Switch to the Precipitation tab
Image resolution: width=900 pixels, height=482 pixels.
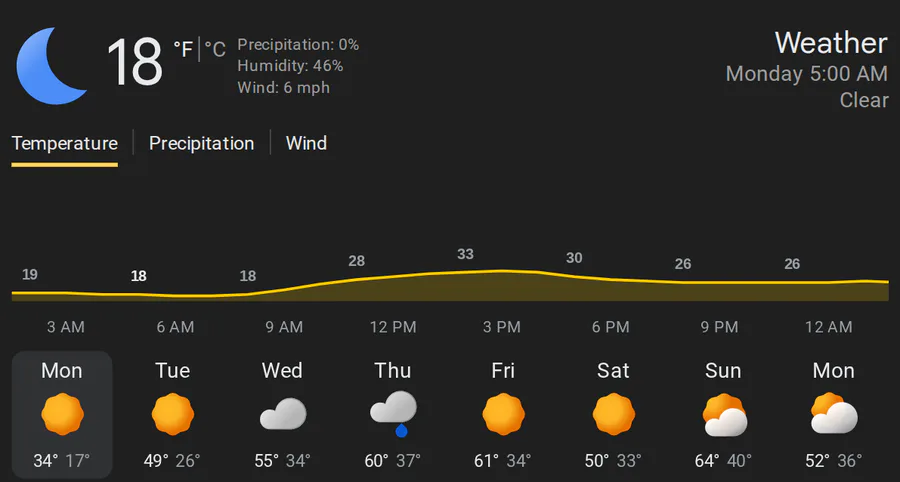click(x=201, y=143)
